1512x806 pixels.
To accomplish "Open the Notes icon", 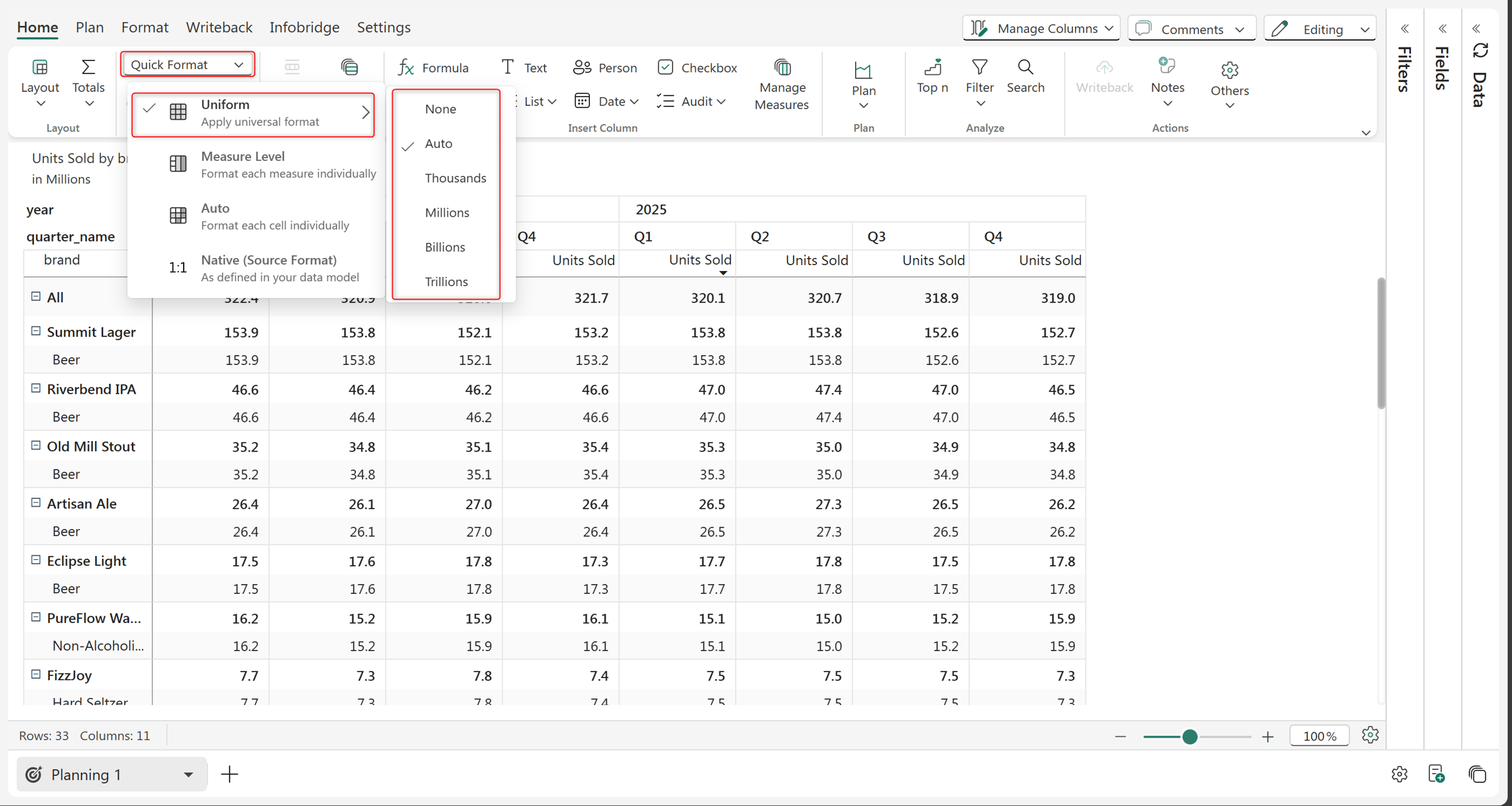I will [x=1167, y=66].
